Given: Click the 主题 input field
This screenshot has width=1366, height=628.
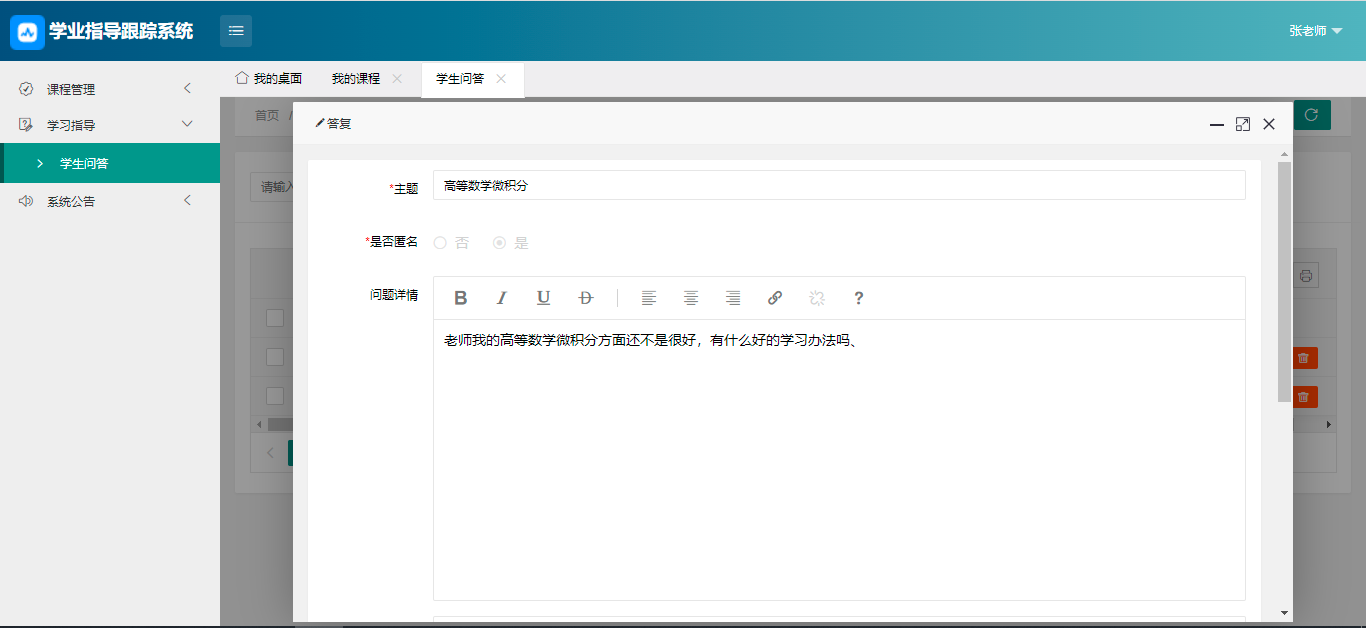Looking at the screenshot, I should [839, 185].
